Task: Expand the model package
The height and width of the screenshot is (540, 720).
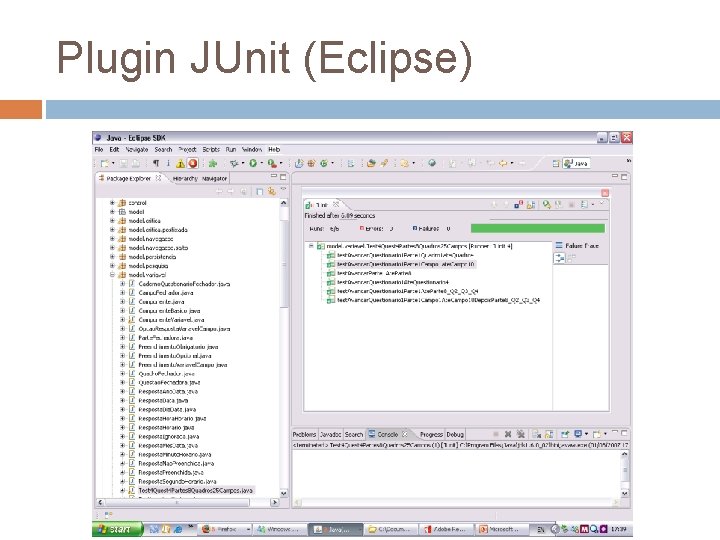Action: coord(112,212)
